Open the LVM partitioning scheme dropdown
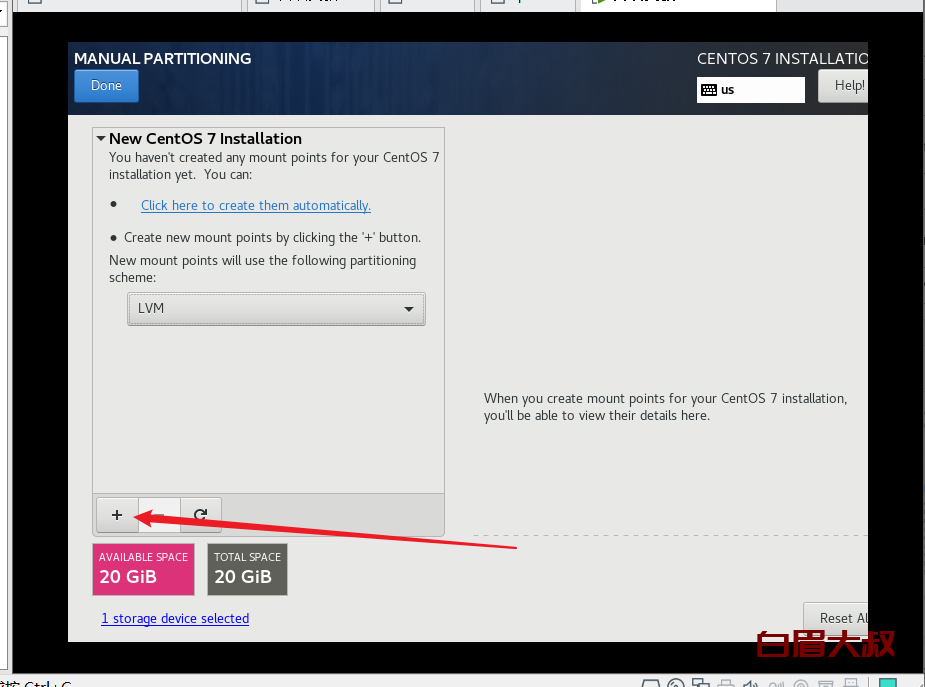The height and width of the screenshot is (687, 925). tap(276, 308)
